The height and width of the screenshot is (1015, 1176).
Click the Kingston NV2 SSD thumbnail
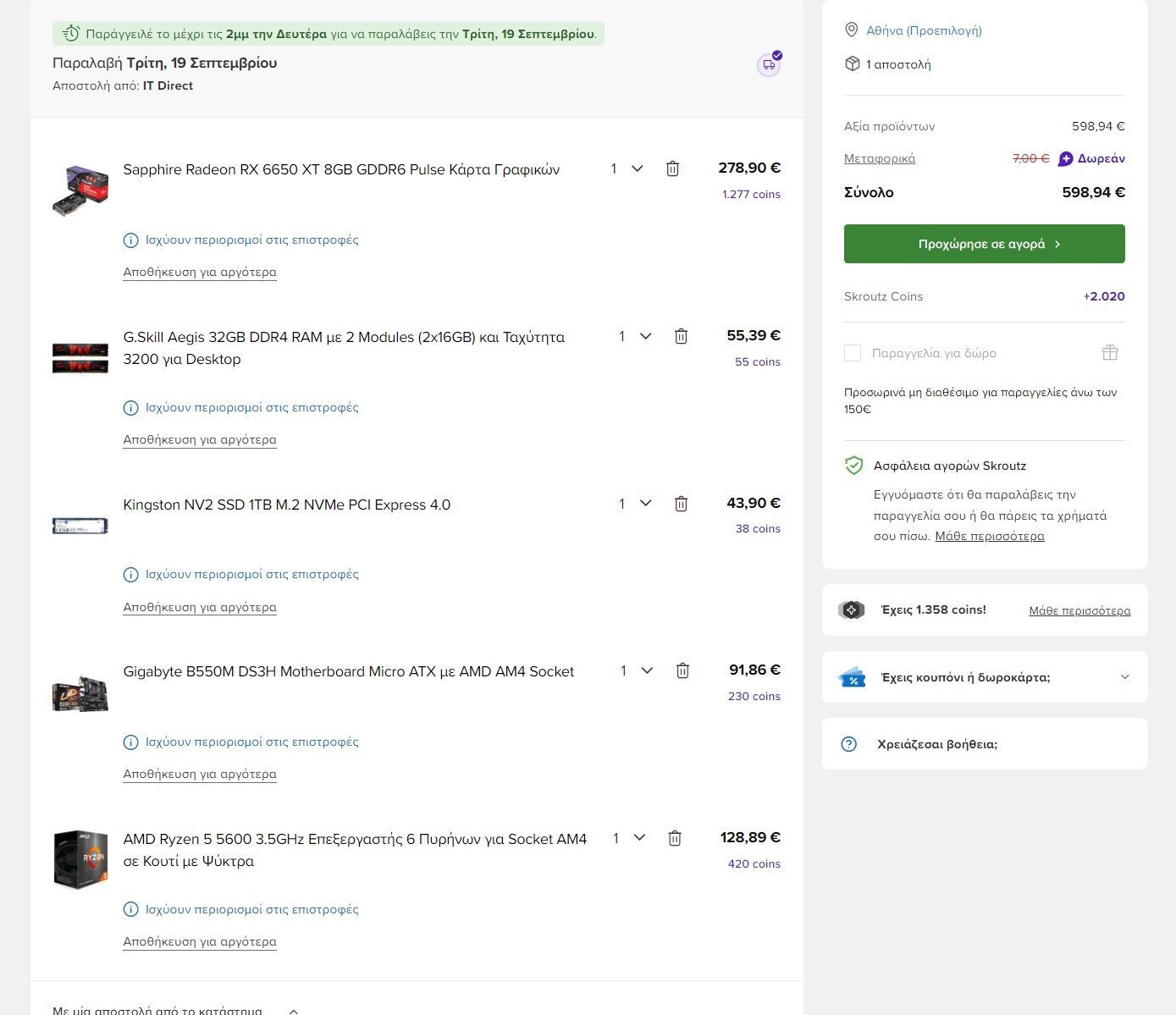(80, 526)
